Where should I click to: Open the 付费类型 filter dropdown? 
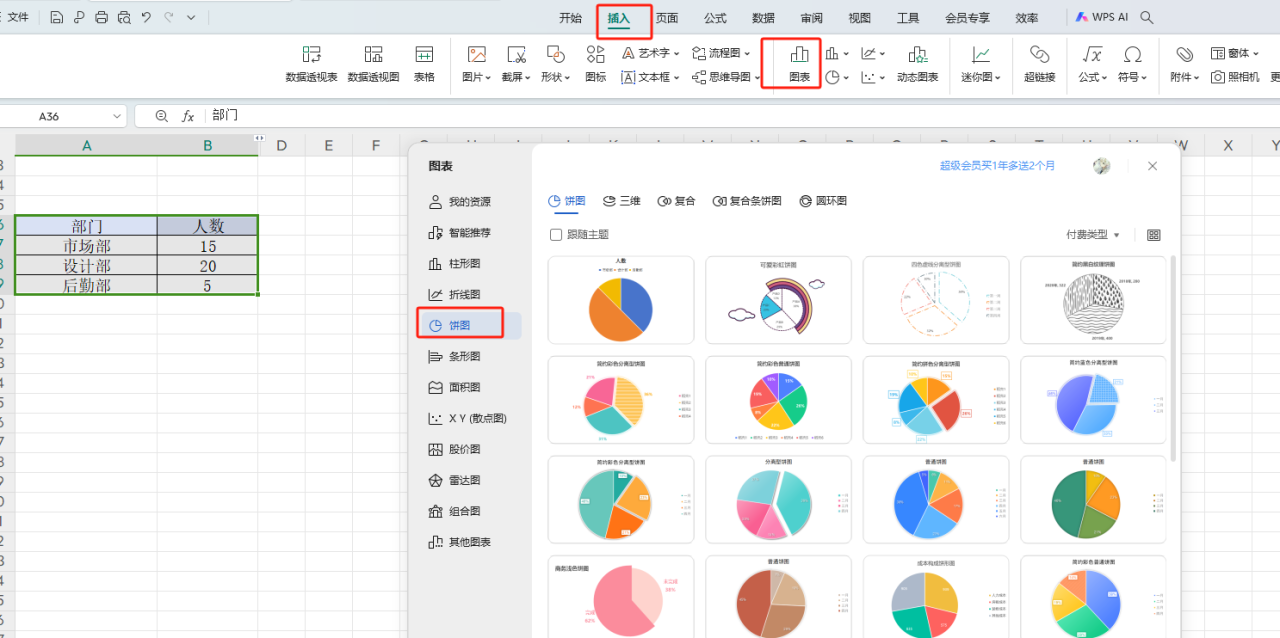1093,235
